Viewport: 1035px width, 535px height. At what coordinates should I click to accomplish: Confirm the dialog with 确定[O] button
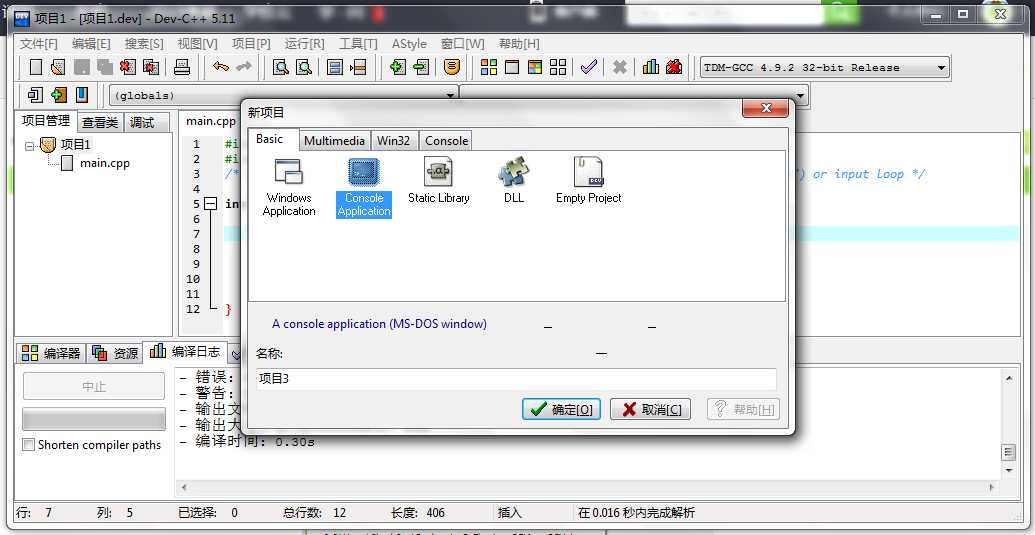point(561,410)
